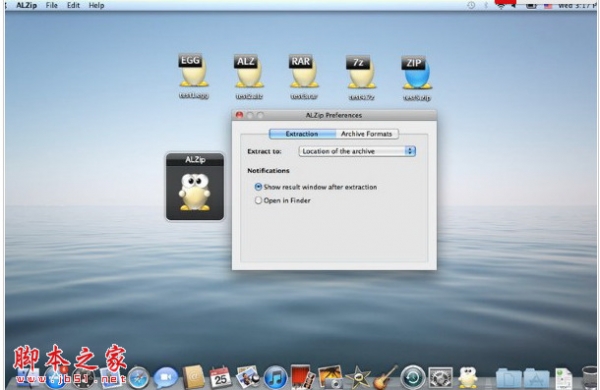Close the ALZip Preferences window

point(240,115)
